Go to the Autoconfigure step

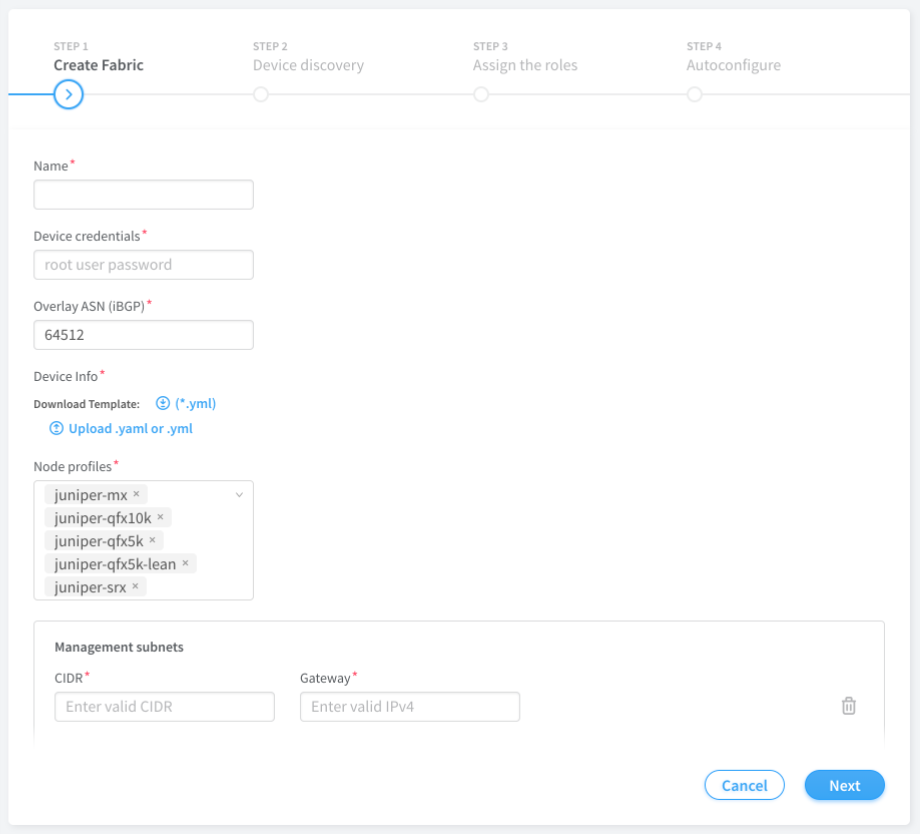[695, 95]
